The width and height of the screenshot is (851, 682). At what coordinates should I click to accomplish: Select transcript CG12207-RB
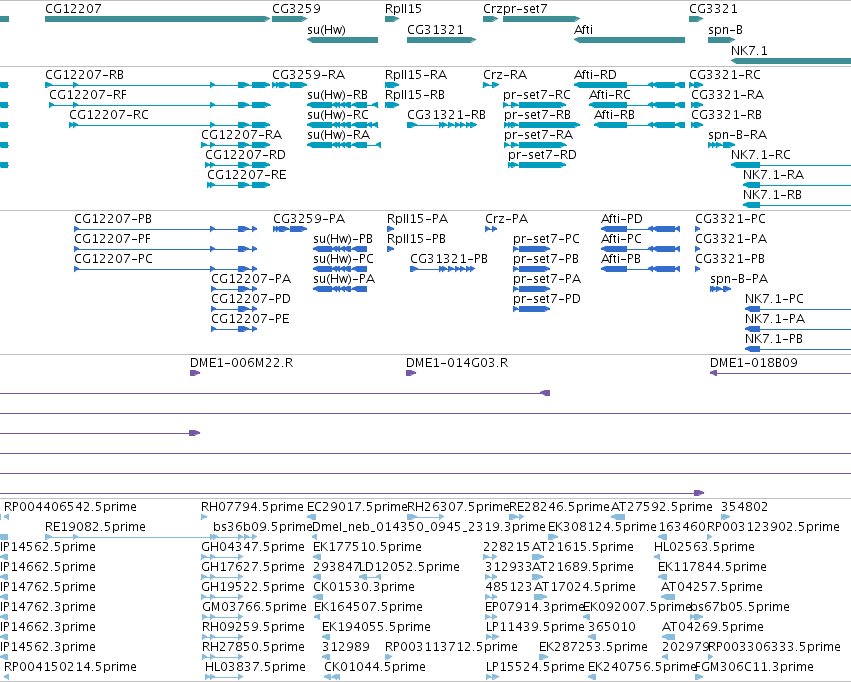pyautogui.click(x=84, y=75)
